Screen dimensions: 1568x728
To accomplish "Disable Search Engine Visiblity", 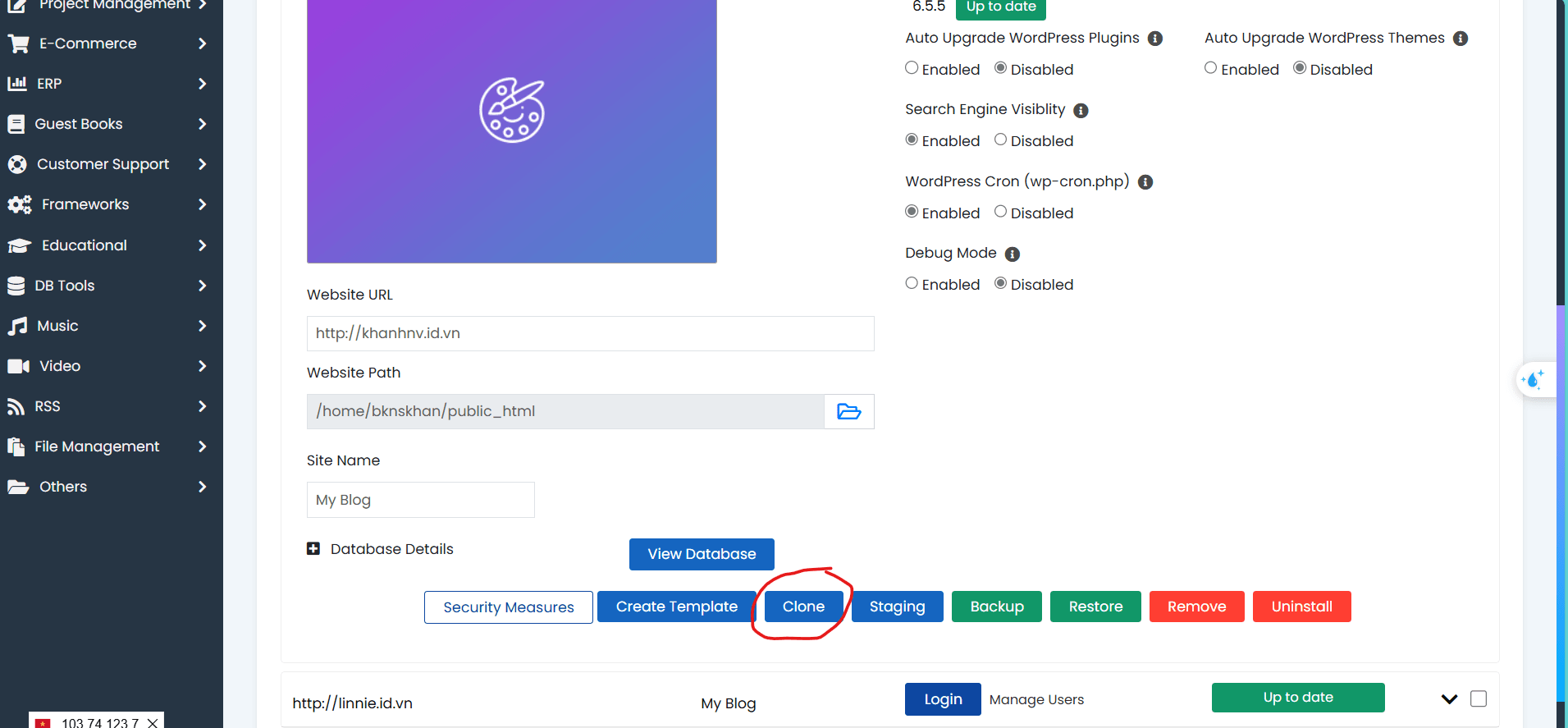I will pos(1000,140).
